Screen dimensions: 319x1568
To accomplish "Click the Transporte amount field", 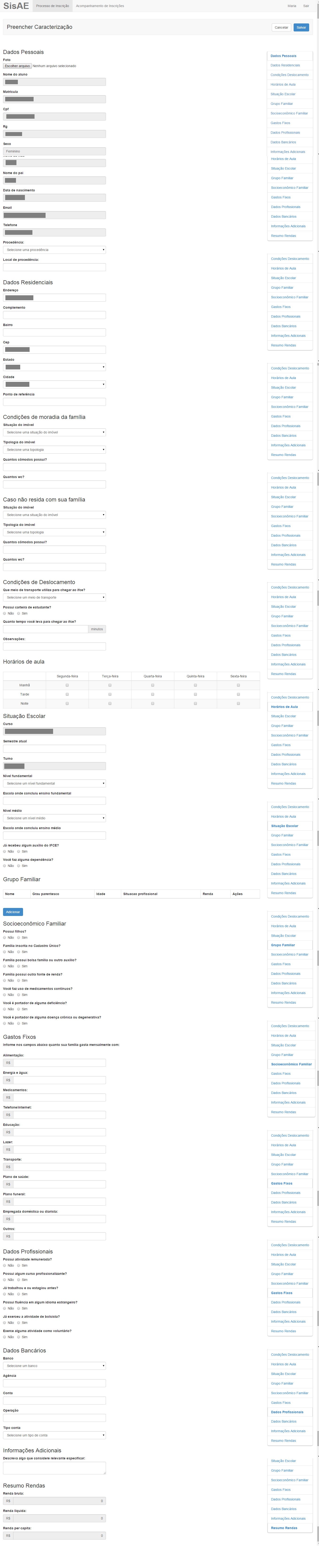I will [x=59, y=1167].
